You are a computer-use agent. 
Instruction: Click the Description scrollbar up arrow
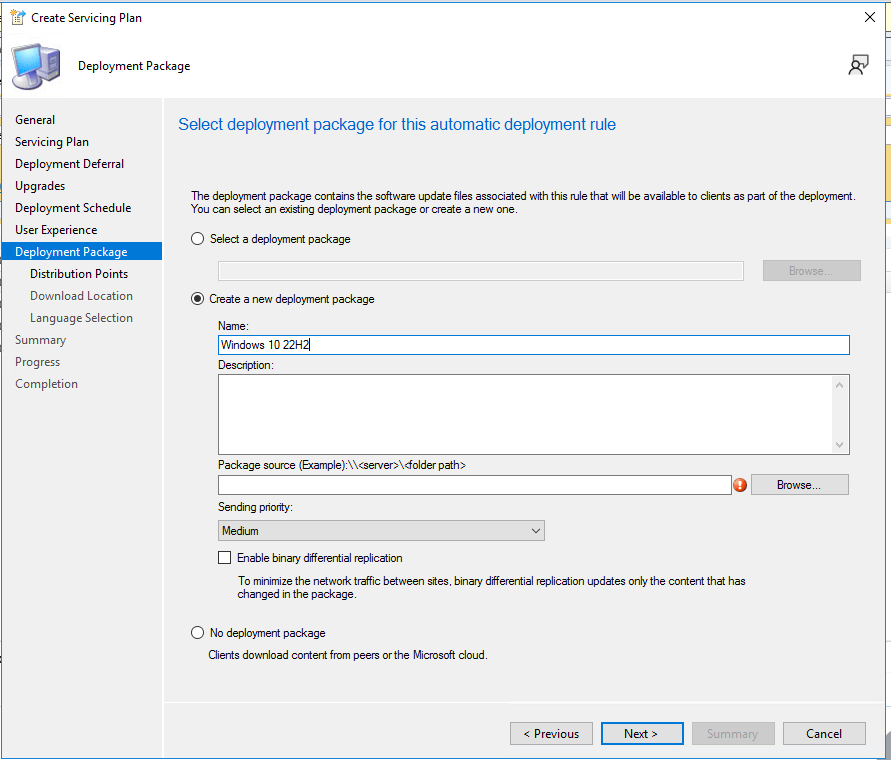840,385
